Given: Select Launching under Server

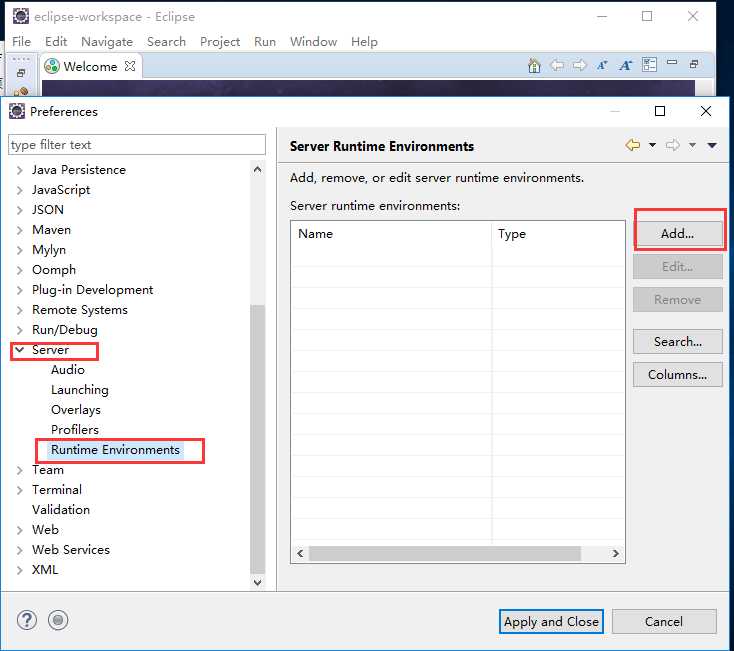Looking at the screenshot, I should [x=80, y=390].
